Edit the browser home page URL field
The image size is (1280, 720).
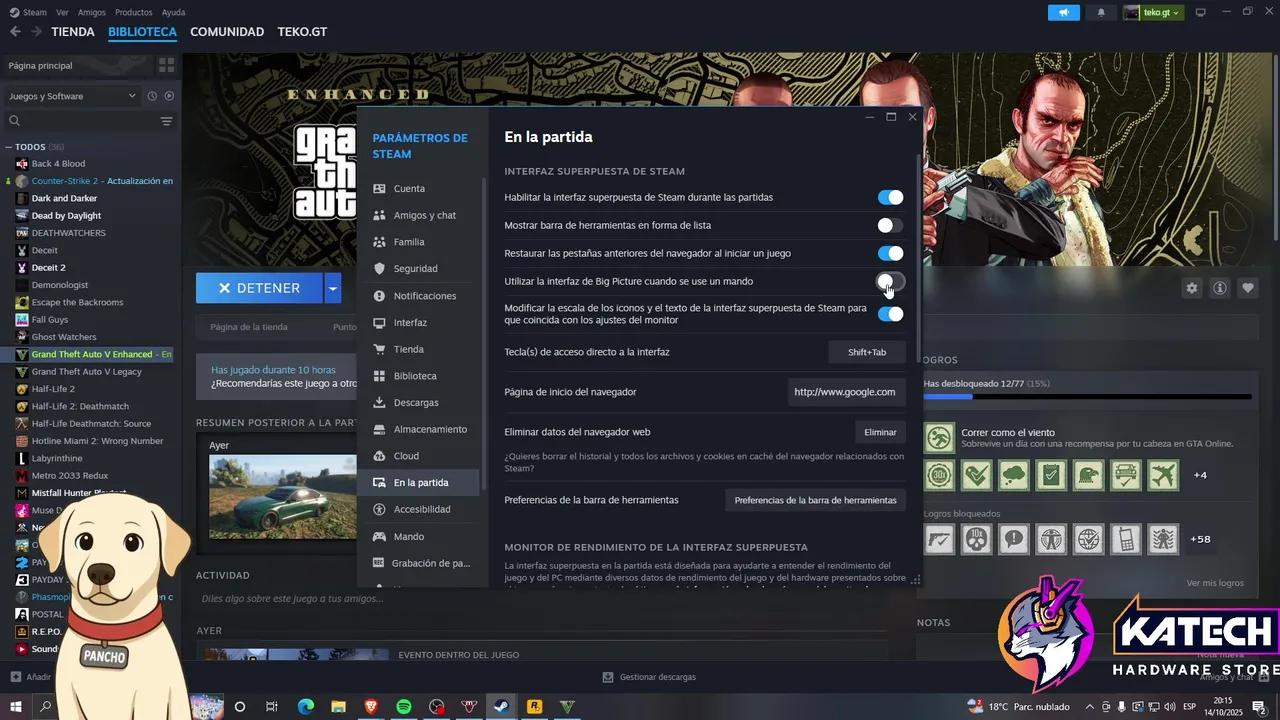point(845,392)
